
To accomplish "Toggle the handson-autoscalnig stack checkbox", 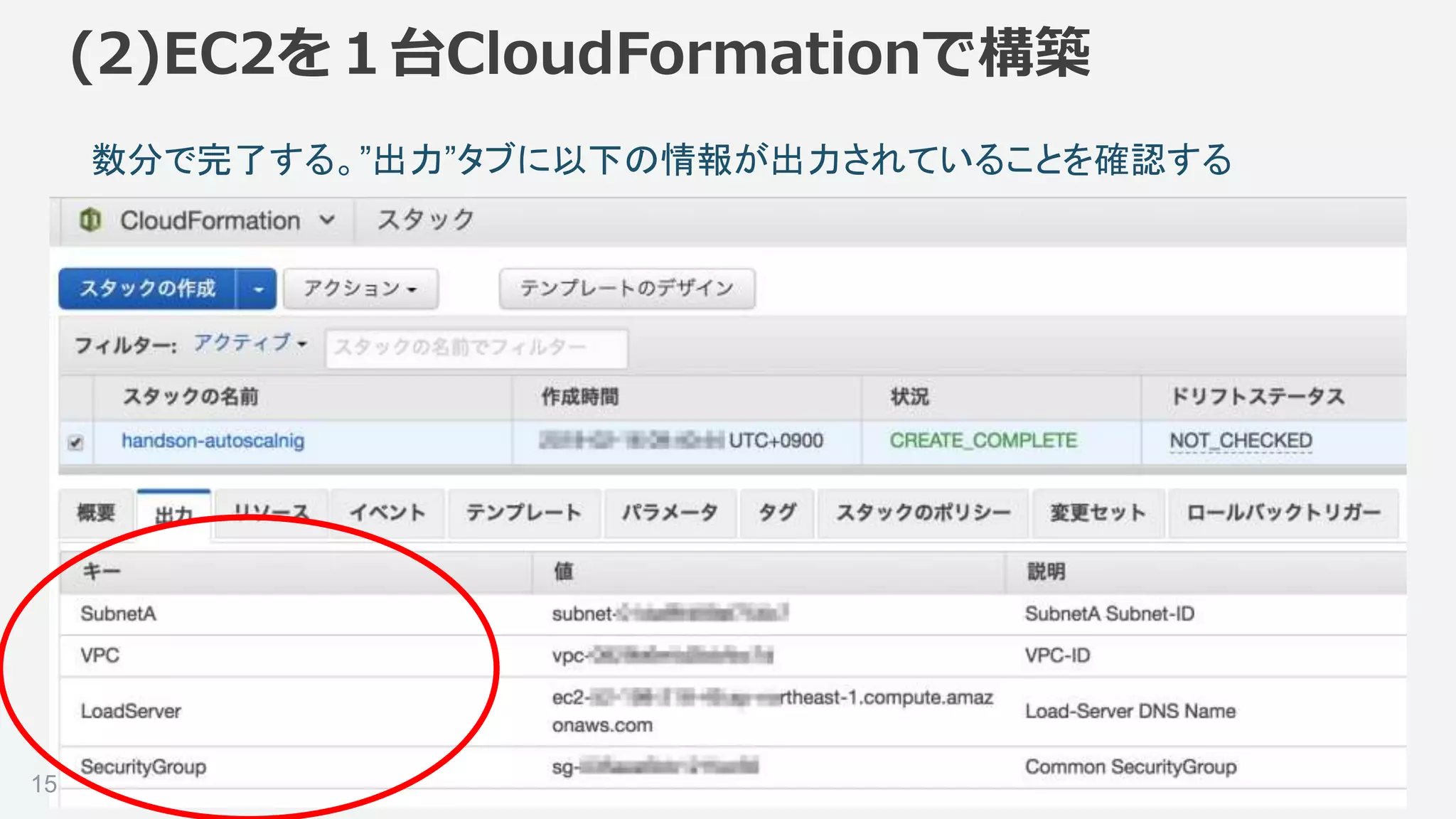I will click(x=75, y=442).
